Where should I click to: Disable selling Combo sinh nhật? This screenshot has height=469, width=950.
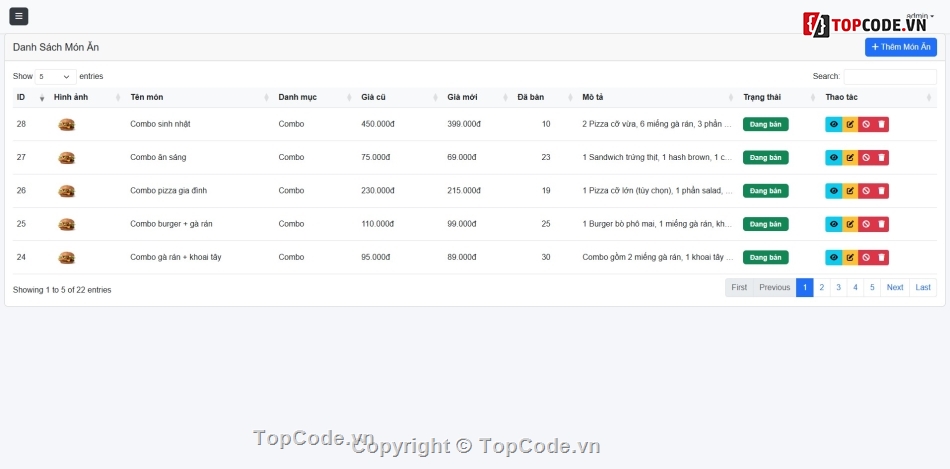click(866, 124)
